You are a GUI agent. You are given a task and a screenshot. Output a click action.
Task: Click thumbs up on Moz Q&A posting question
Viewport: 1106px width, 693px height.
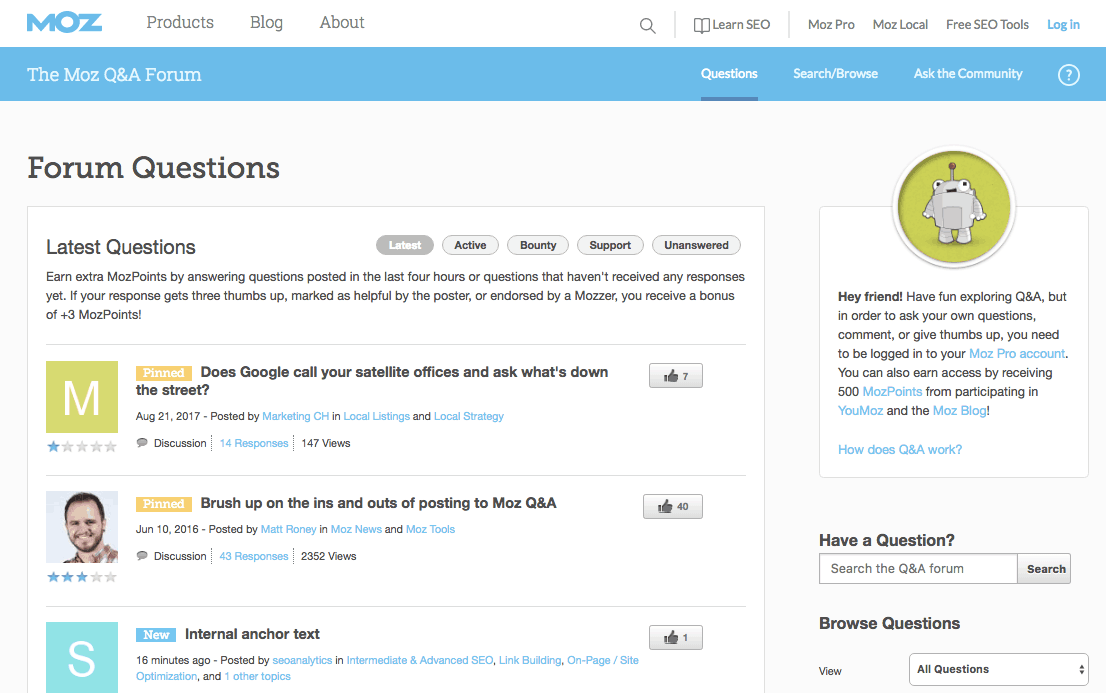(x=672, y=507)
